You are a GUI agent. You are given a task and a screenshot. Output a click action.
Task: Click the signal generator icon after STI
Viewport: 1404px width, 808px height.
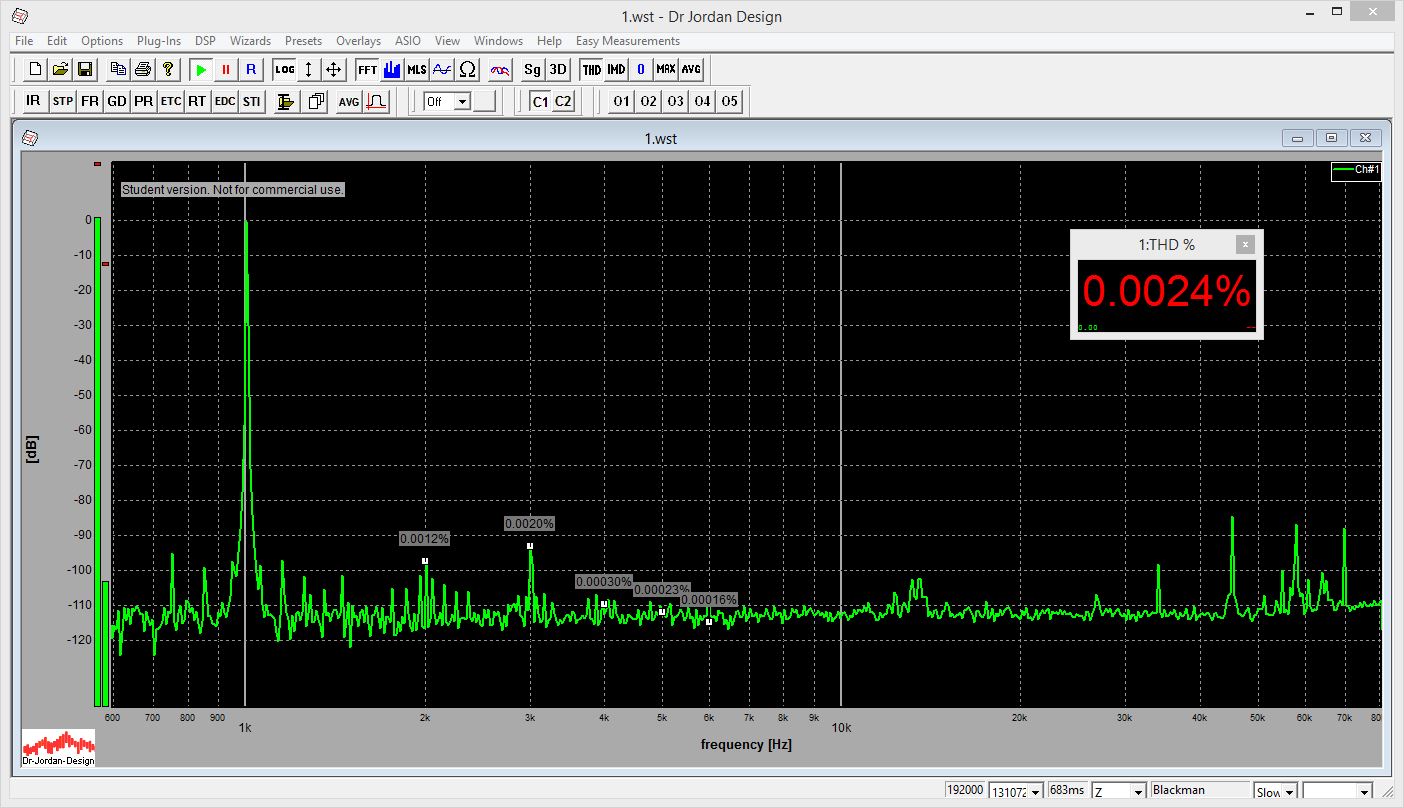[286, 101]
